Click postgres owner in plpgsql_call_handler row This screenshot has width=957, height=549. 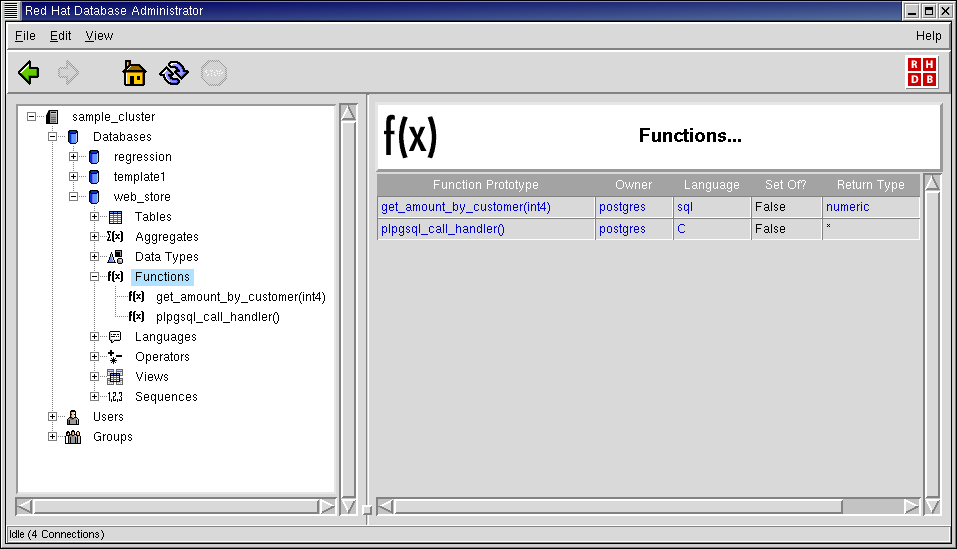622,229
